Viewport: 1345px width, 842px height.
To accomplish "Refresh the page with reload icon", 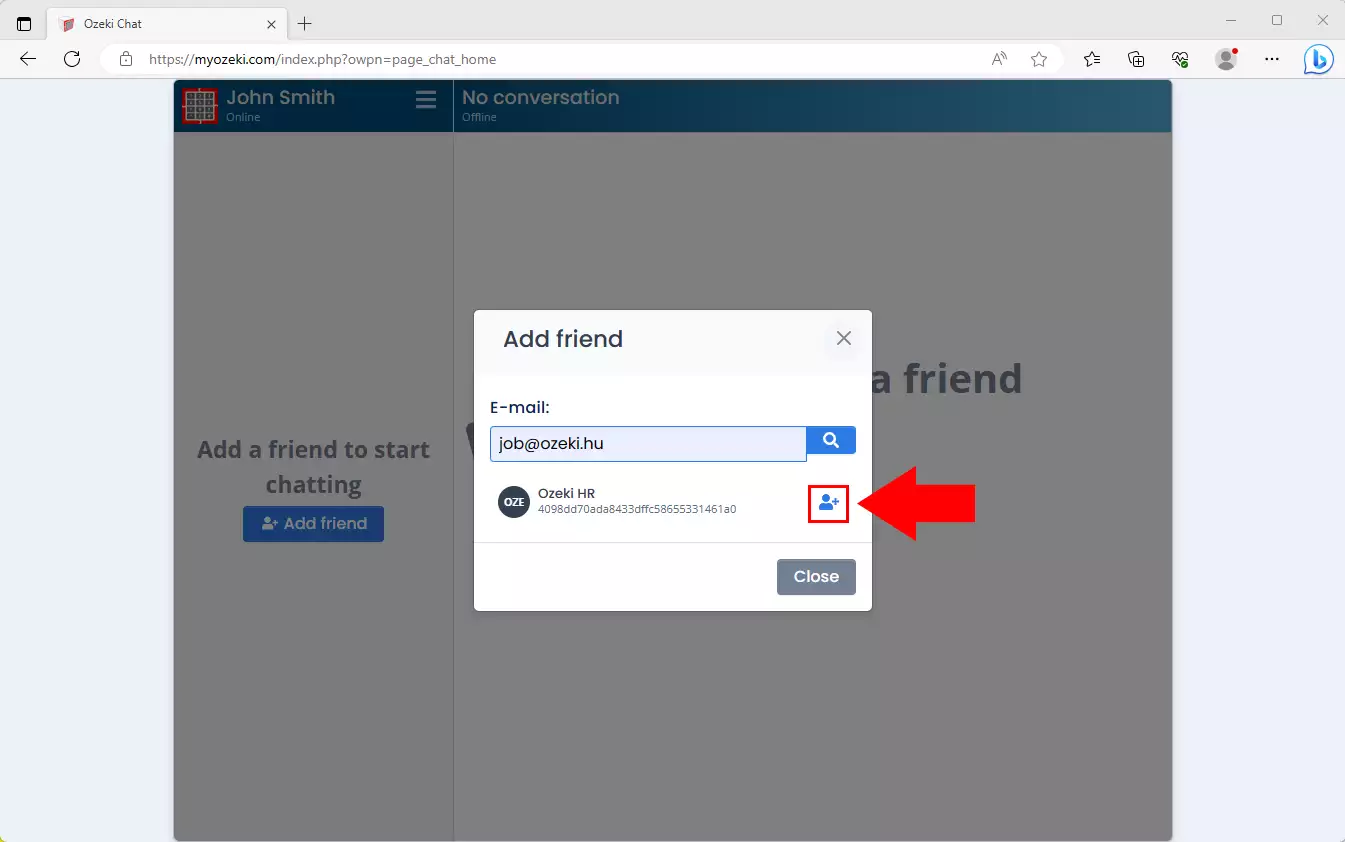I will pos(72,59).
